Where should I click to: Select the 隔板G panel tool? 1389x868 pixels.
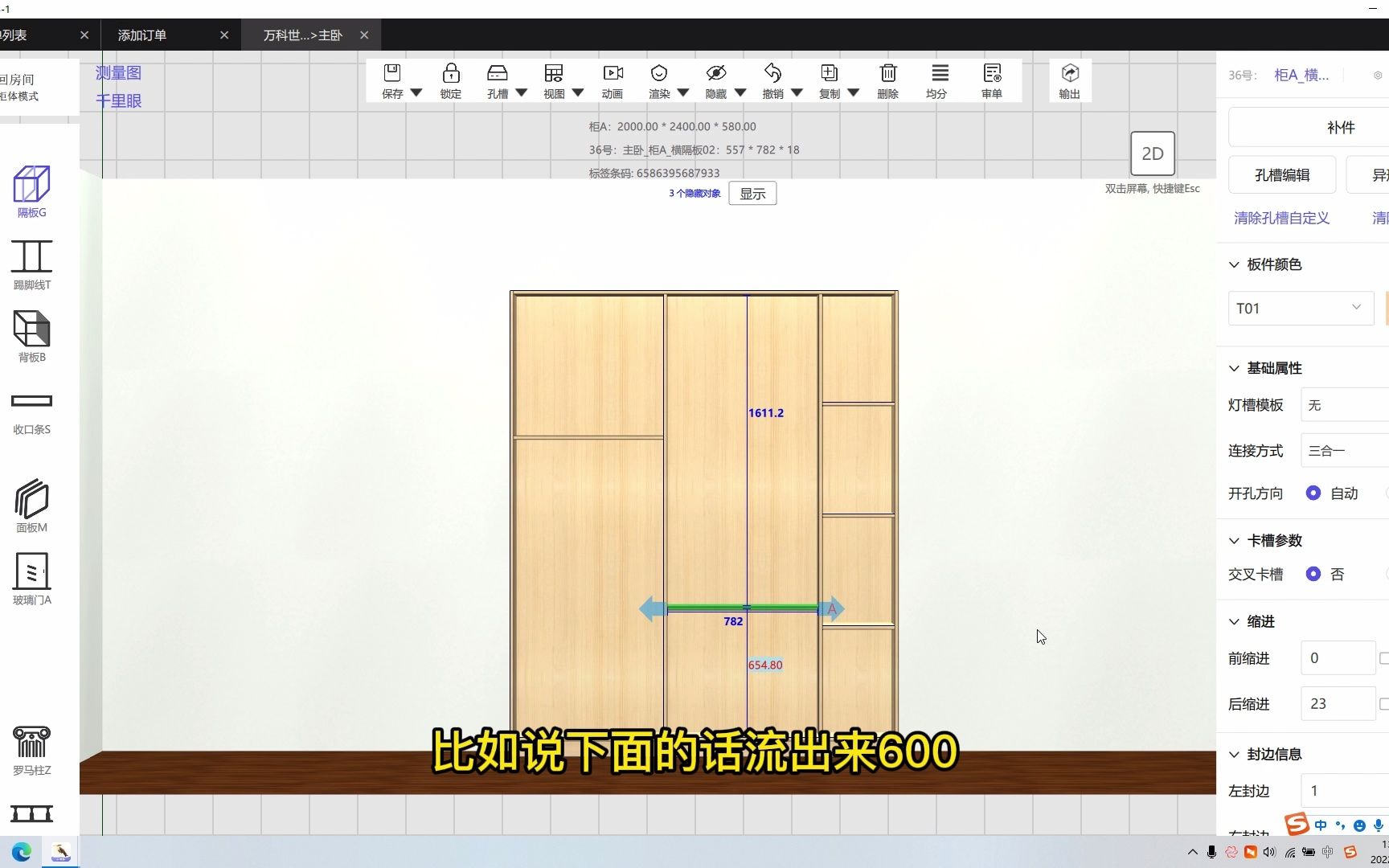32,191
